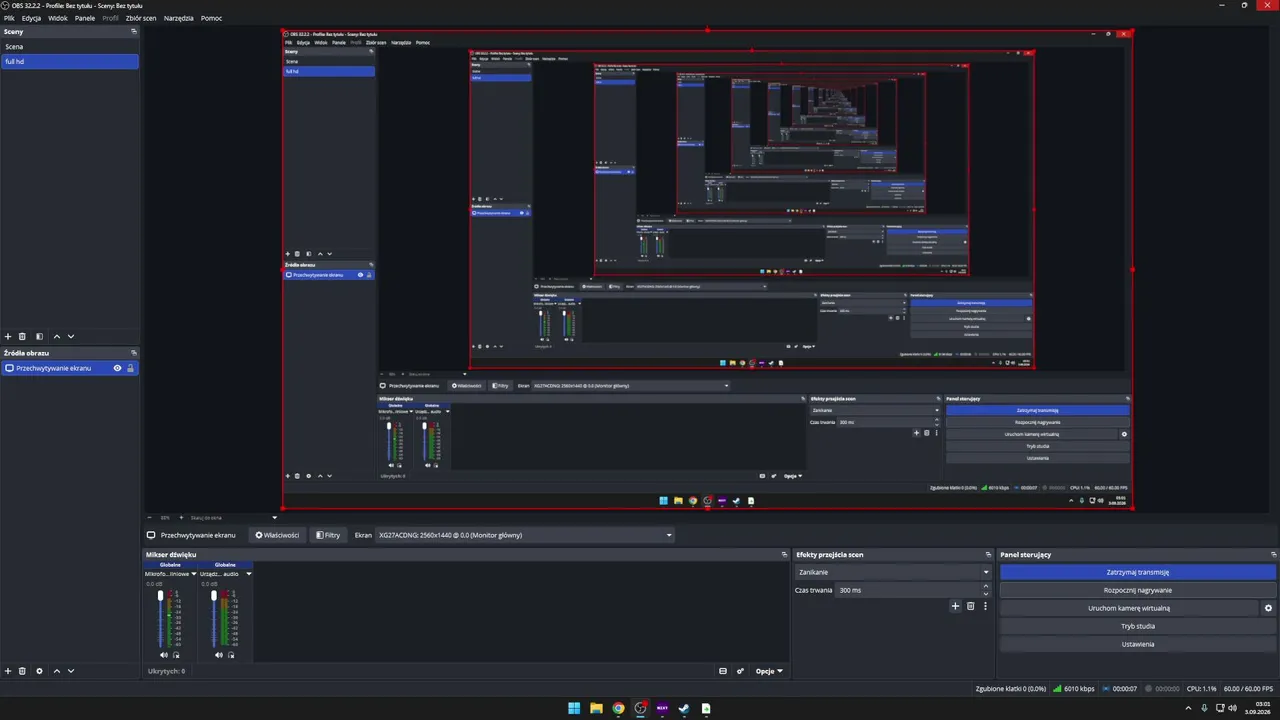
Task: Select the Scena scene in the list
Action: [69, 47]
